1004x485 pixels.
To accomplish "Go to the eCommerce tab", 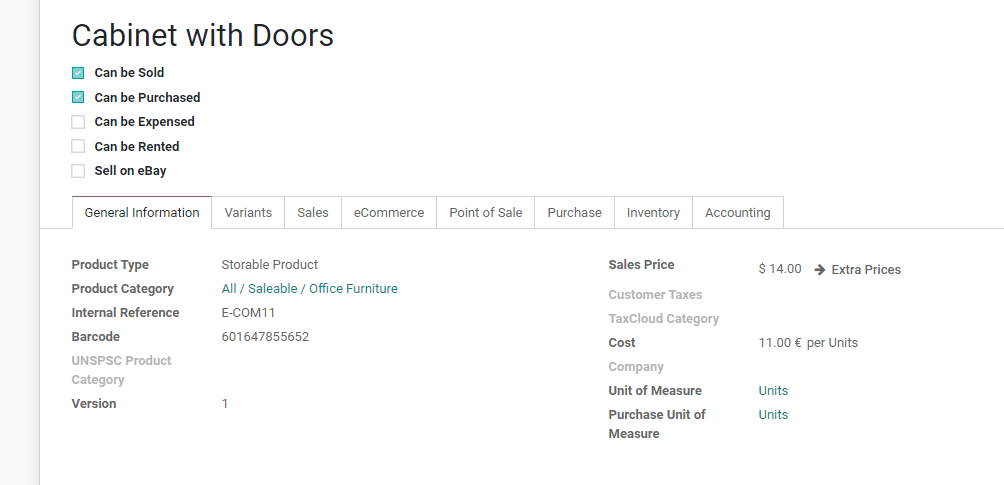I will point(389,213).
